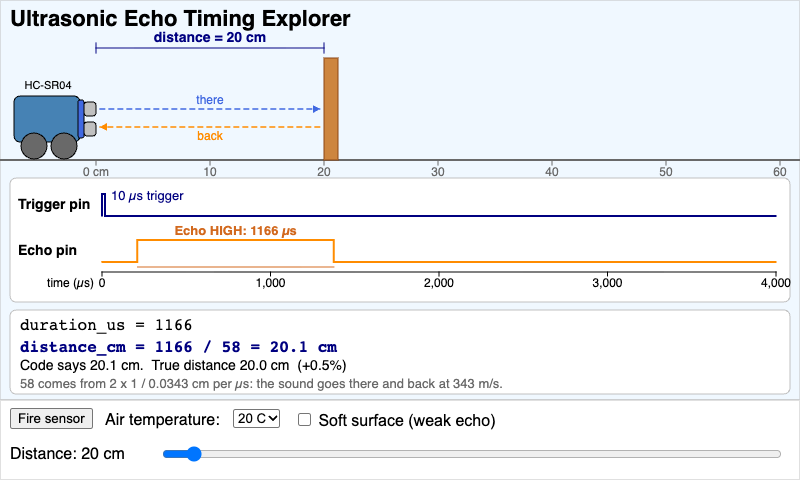800x482 pixels.
Task: Click the 2,000 tick on the time axis
Action: point(439,283)
